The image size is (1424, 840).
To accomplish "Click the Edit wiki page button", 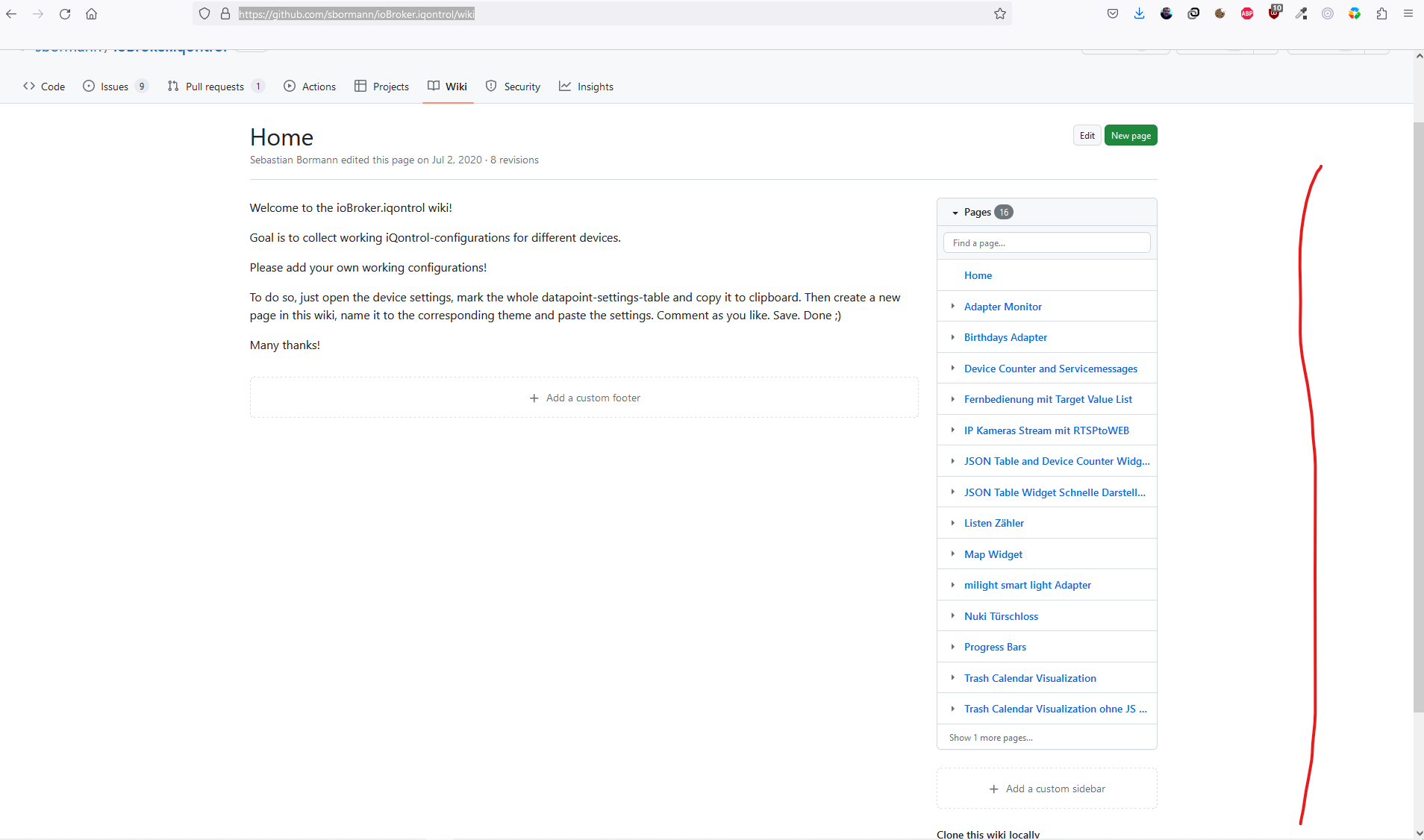I will 1087,135.
